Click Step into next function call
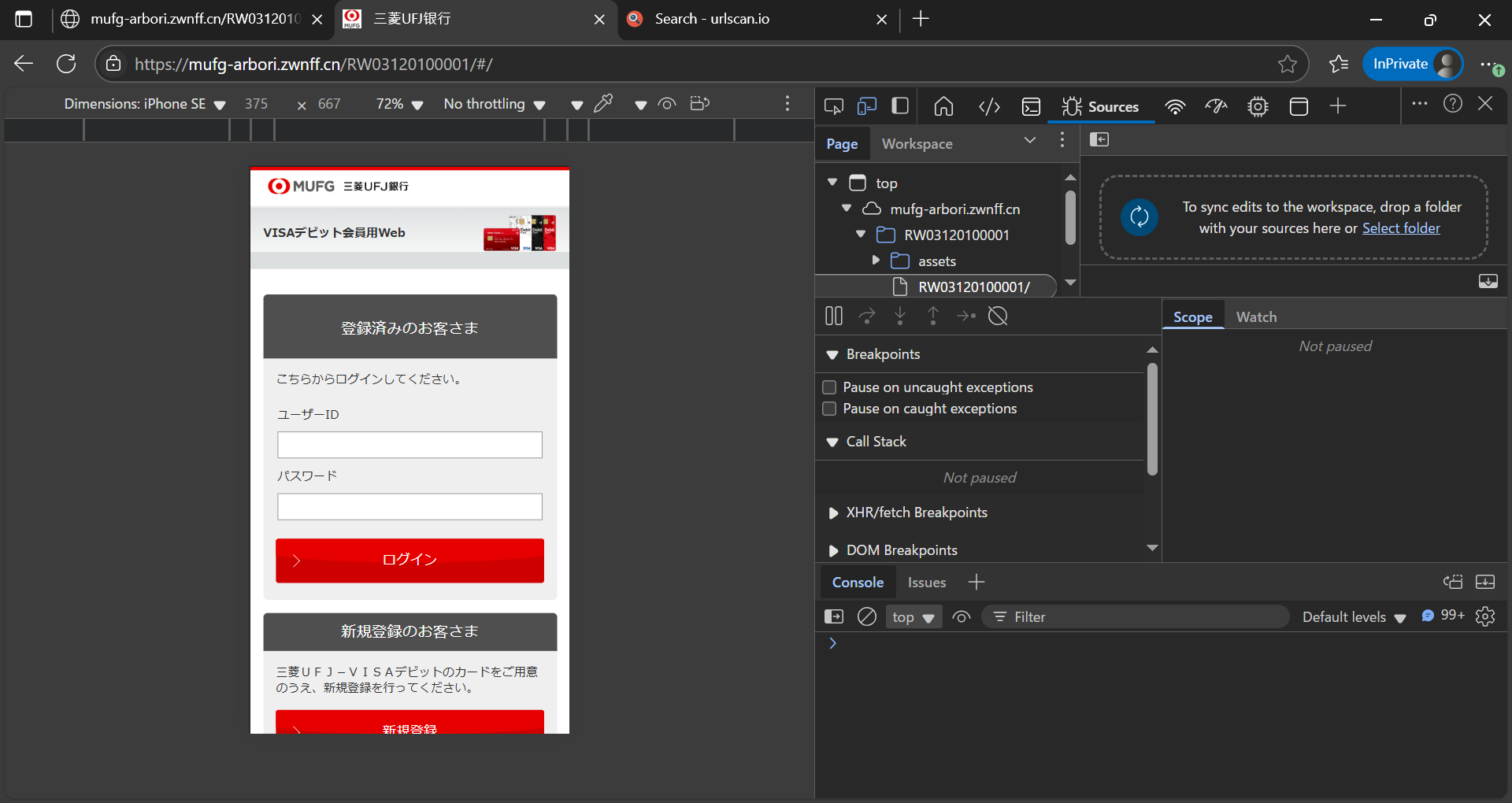The image size is (1512, 803). tap(900, 316)
